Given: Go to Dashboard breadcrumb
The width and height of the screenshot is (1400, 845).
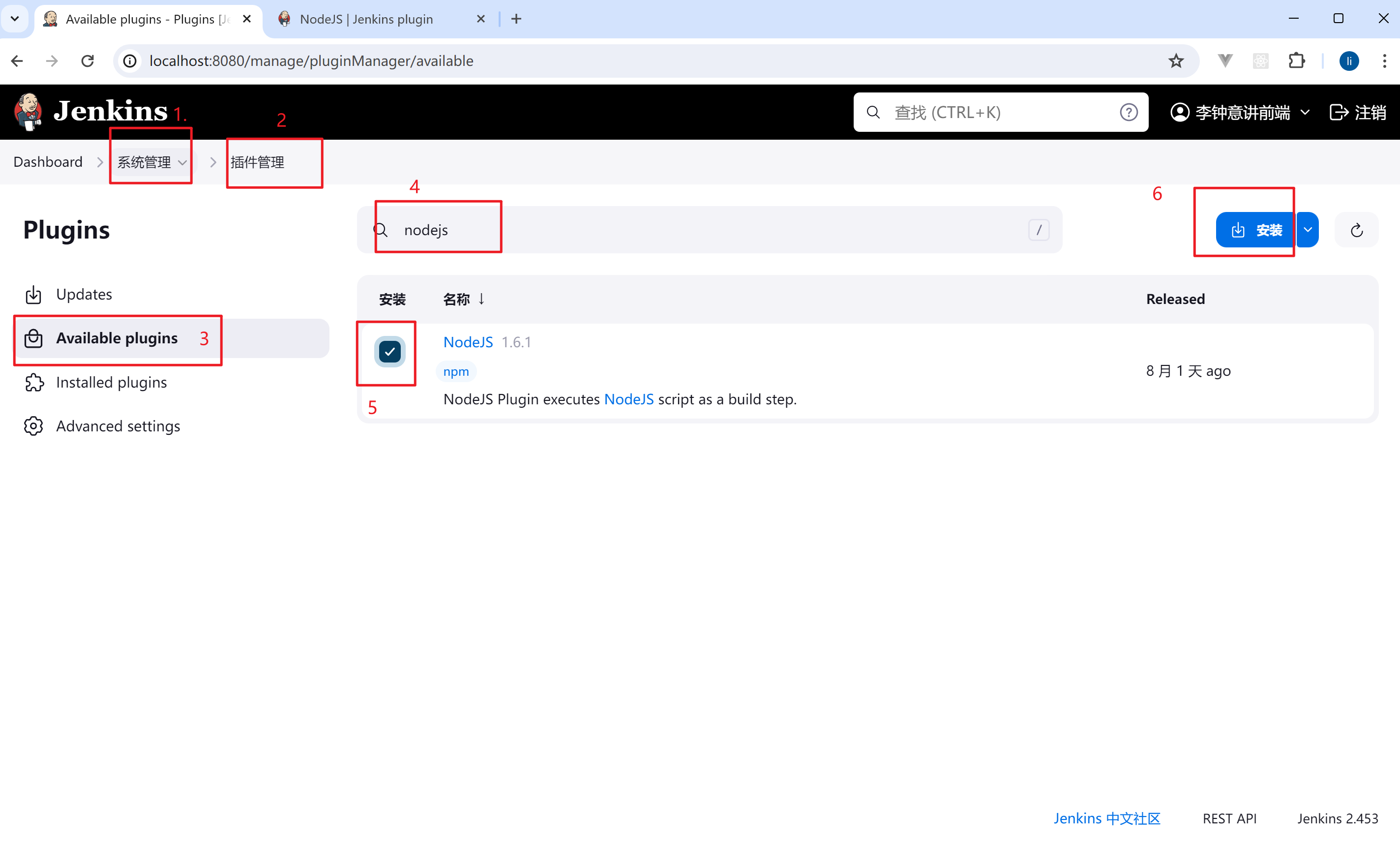Looking at the screenshot, I should [x=48, y=162].
